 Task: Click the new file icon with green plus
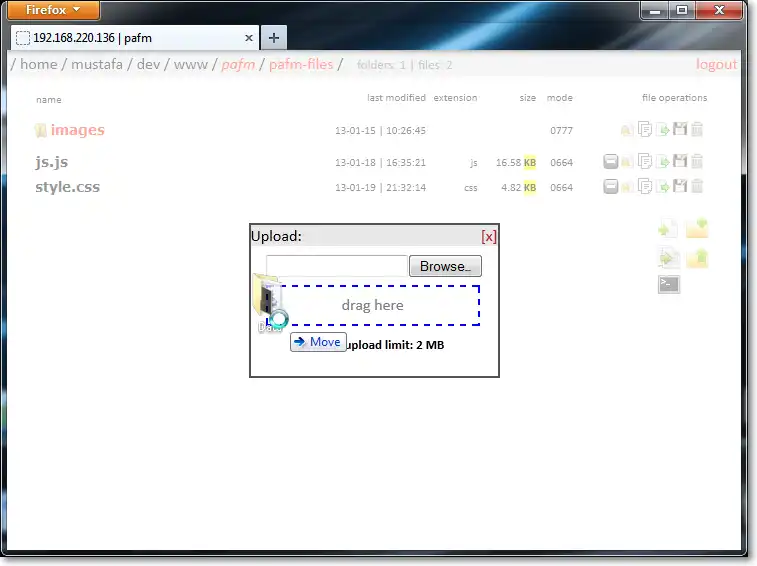click(668, 228)
